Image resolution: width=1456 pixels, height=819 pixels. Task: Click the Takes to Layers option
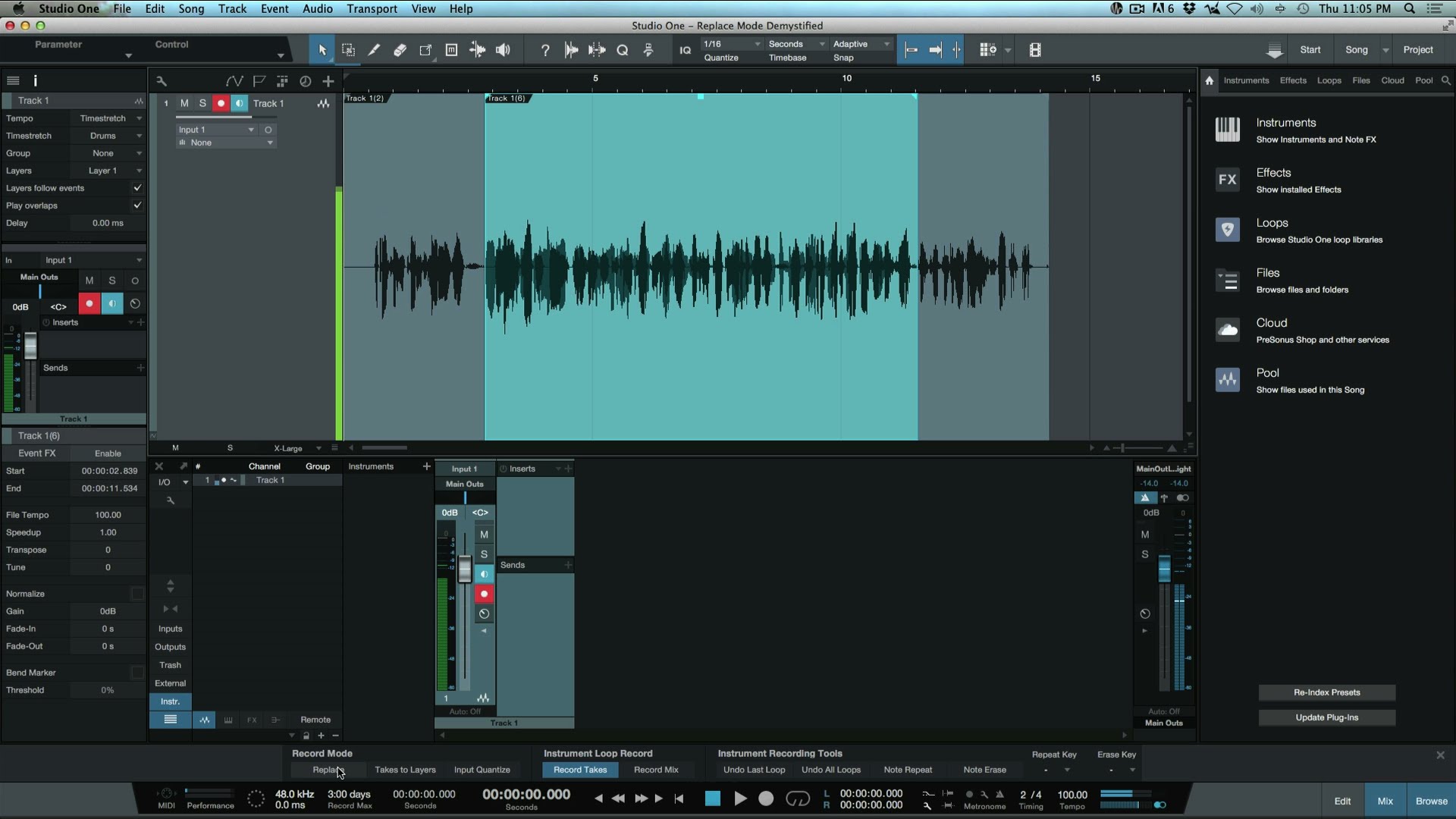(x=405, y=770)
